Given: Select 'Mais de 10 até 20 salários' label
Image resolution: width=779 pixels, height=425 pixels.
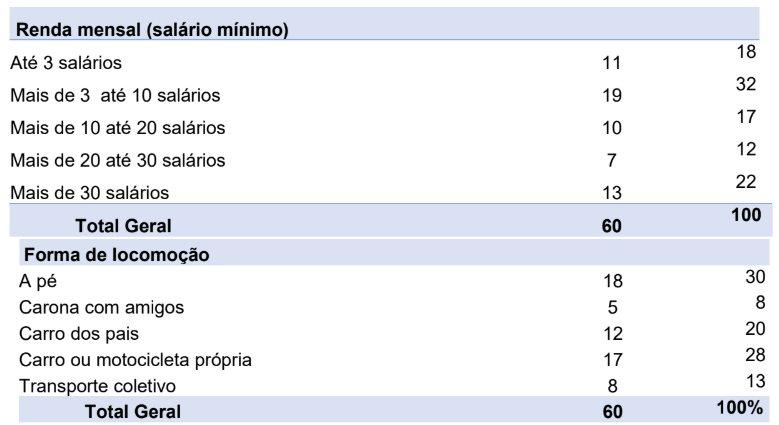Looking at the screenshot, I should (118, 128).
